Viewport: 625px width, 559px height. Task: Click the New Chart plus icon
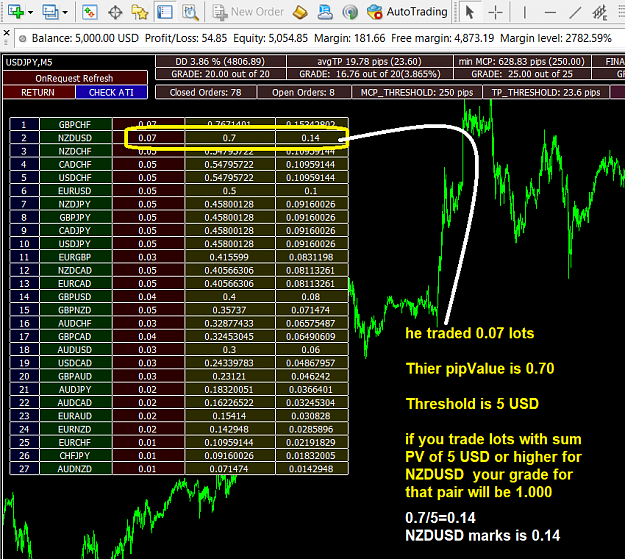[x=16, y=12]
